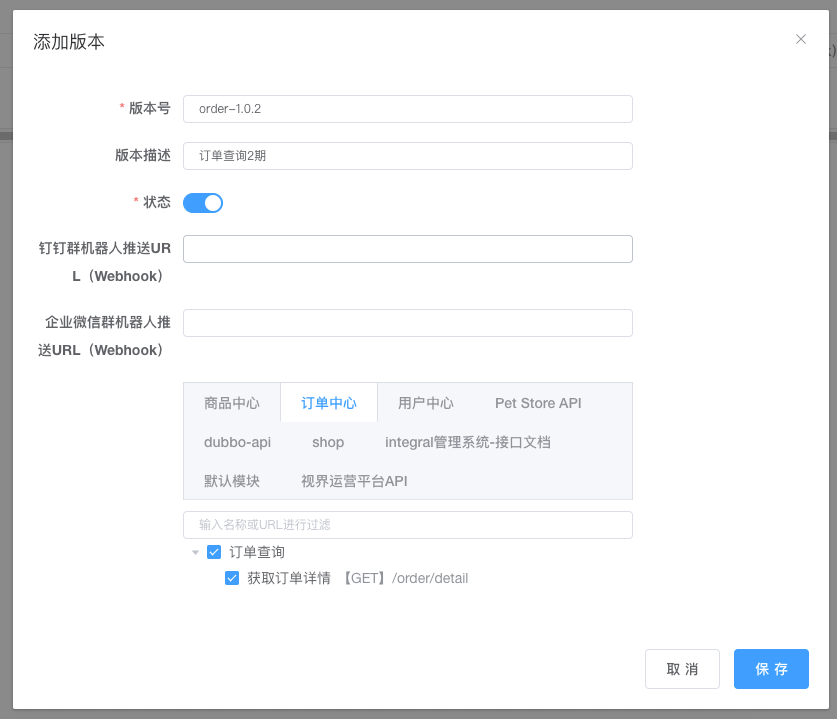This screenshot has height=719, width=837.
Task: Open the 视界运营平台API tab
Action: coord(354,481)
